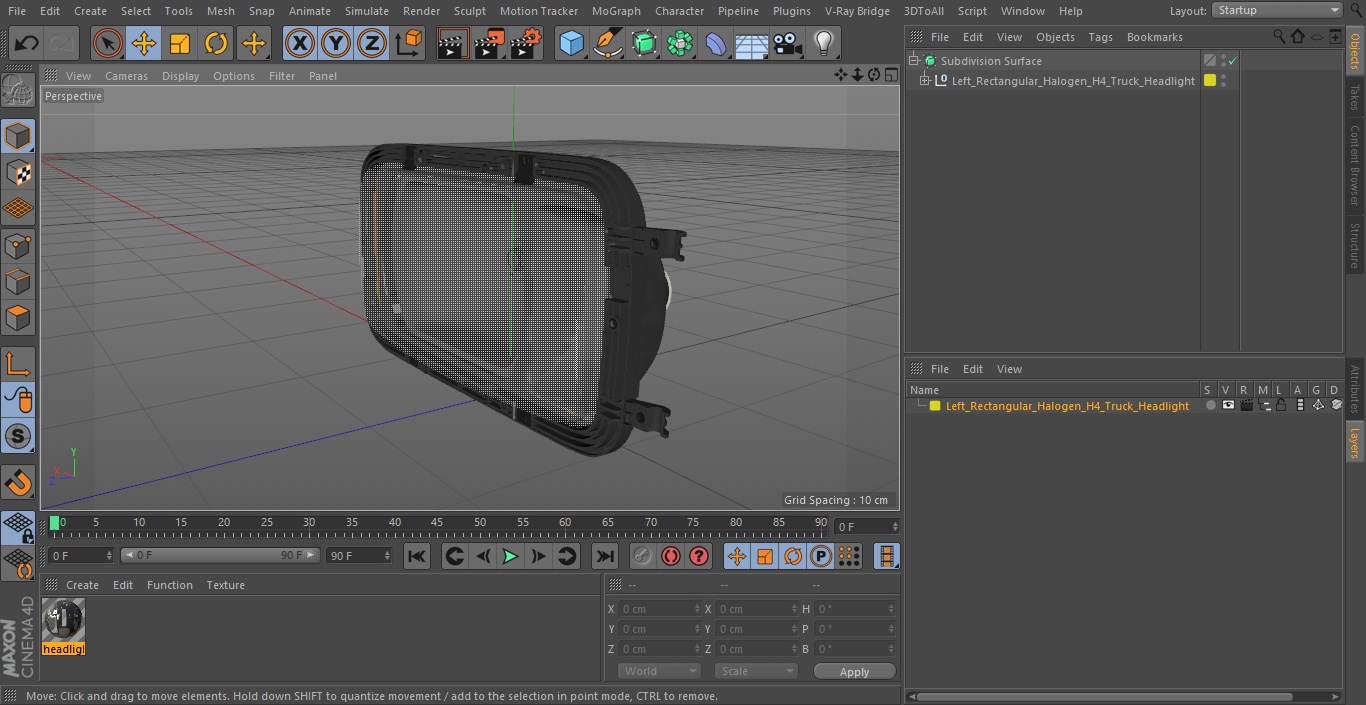Open Scale mode dropdown
Screen dimensions: 1366x705
pyautogui.click(x=756, y=671)
